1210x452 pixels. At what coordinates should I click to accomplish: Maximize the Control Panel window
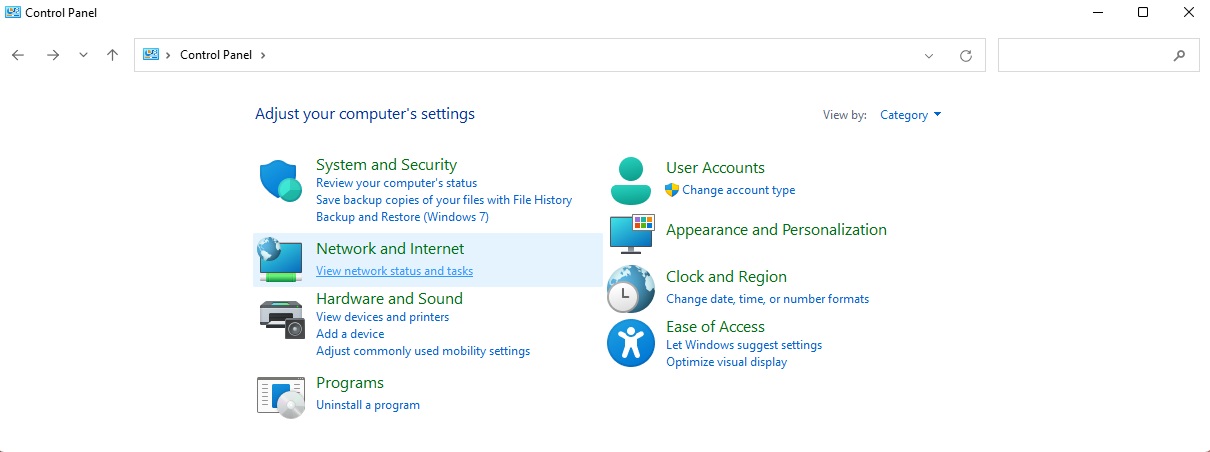coord(1143,13)
